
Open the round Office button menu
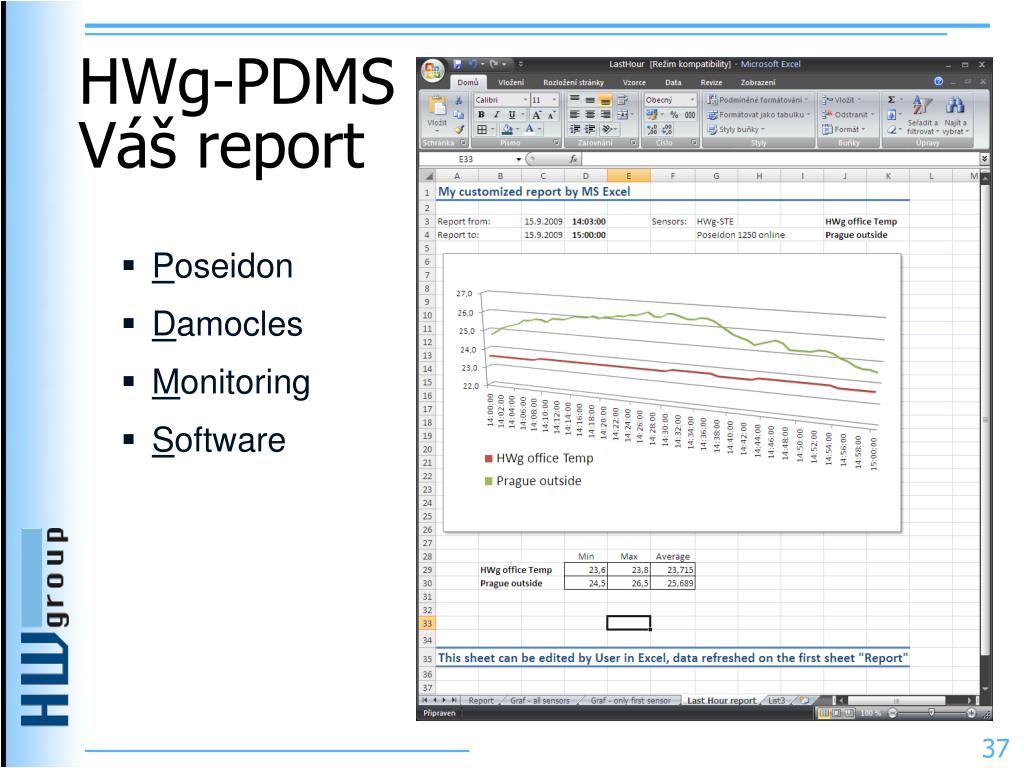pos(432,71)
